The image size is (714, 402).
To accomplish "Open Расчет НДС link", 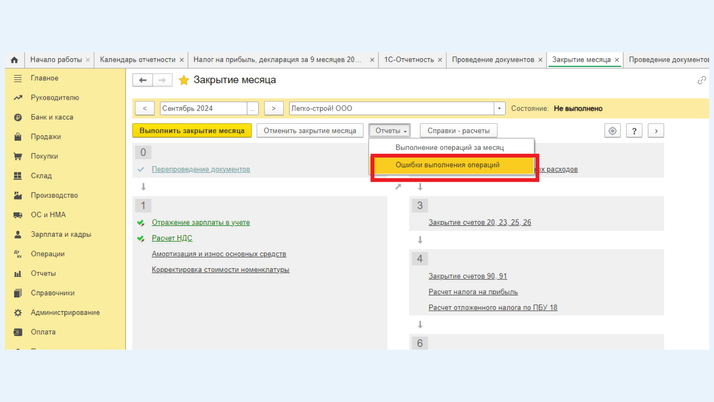I will [x=172, y=238].
